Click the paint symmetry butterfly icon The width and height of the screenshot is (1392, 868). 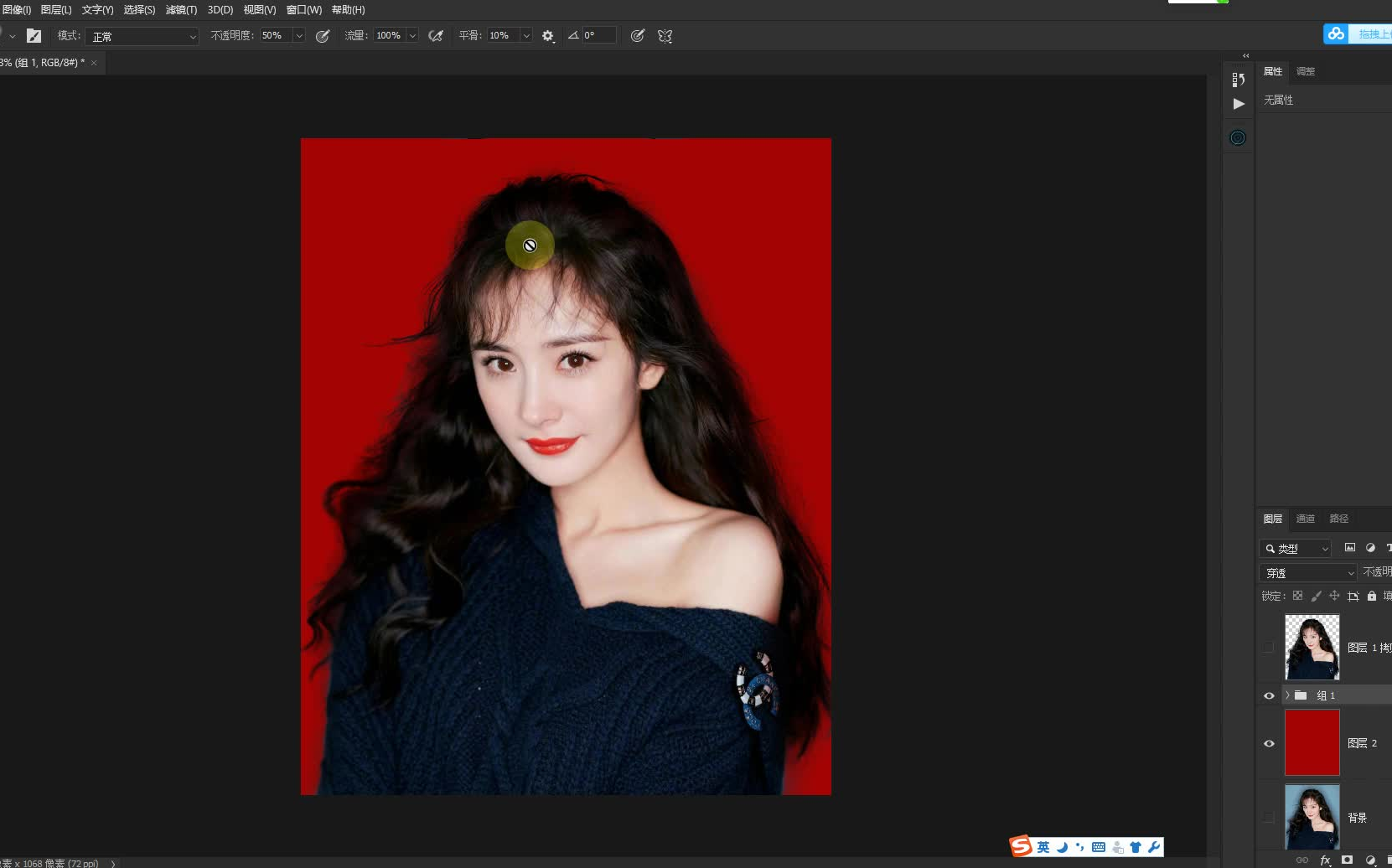(665, 35)
